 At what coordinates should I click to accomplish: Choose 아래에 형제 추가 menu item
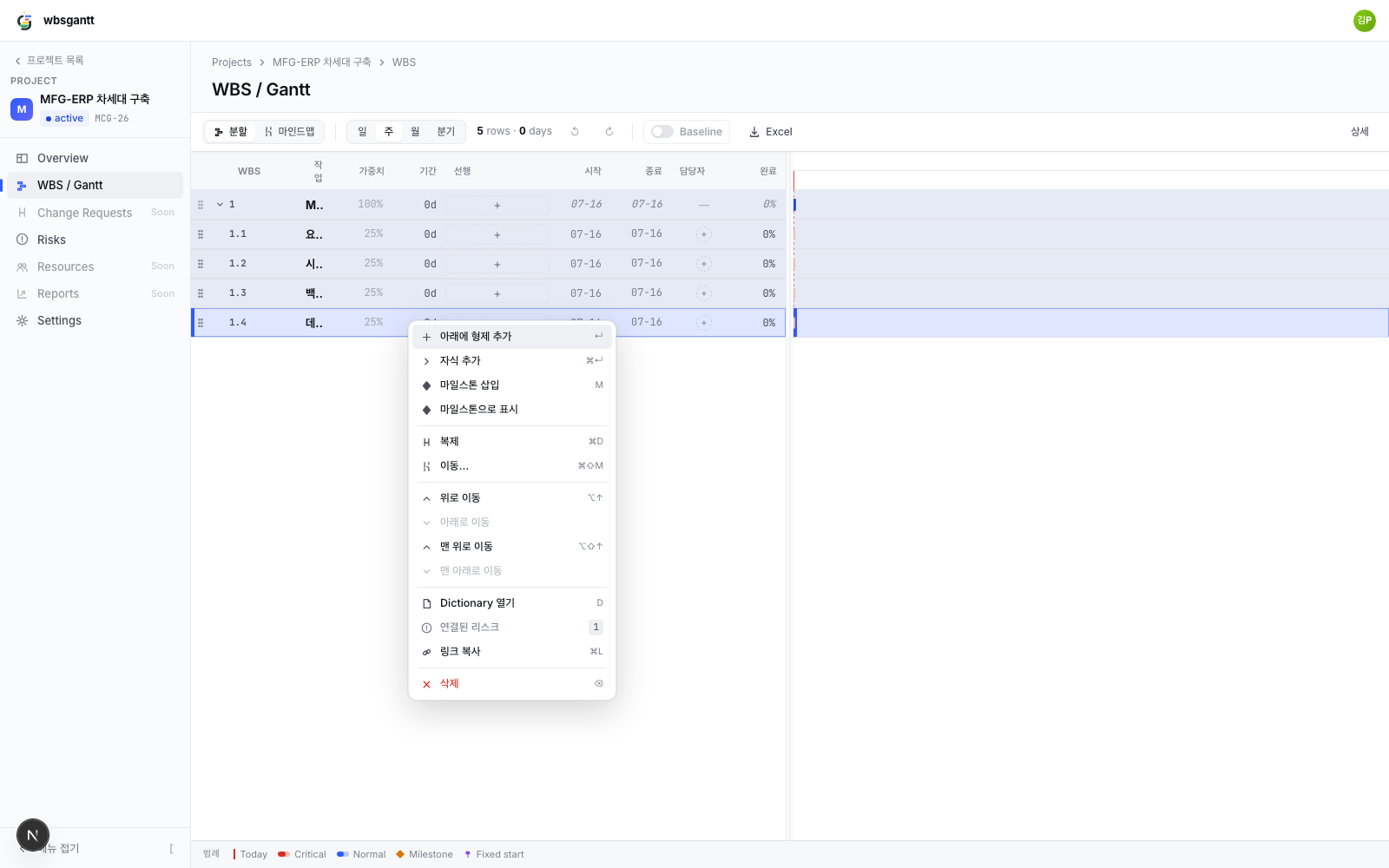(512, 337)
